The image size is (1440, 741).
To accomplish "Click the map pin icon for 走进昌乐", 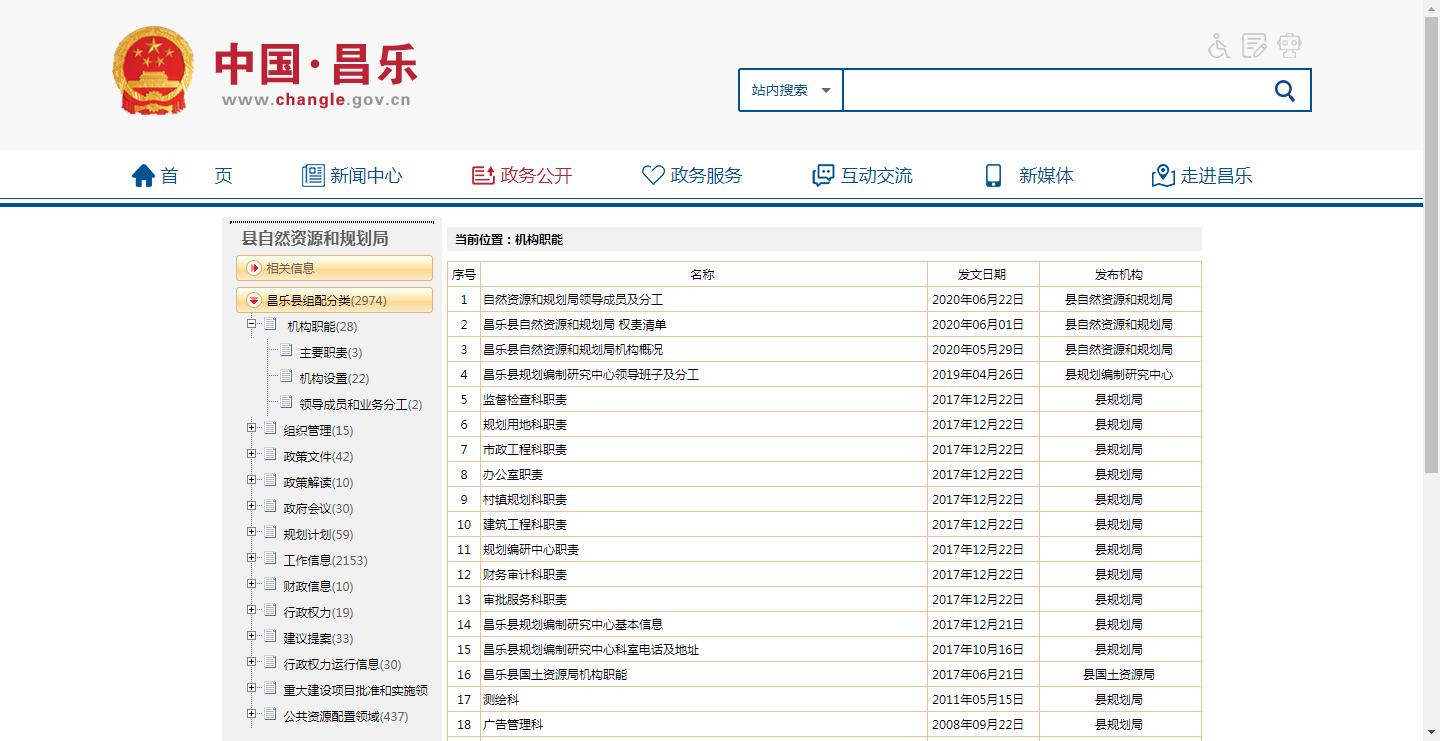I will 1163,176.
